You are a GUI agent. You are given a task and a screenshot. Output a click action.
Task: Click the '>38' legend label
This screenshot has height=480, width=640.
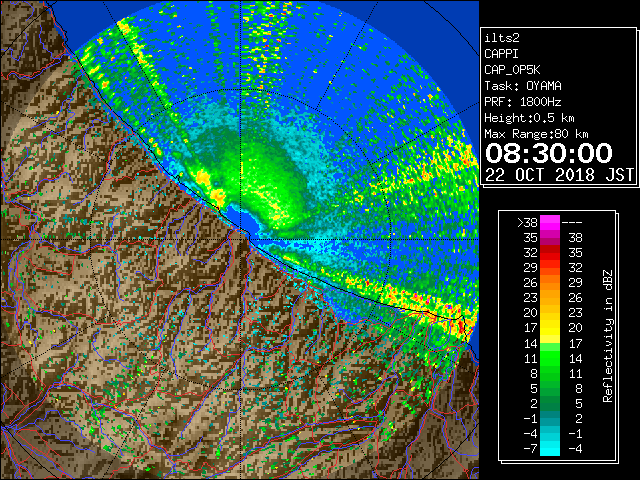tap(528, 222)
